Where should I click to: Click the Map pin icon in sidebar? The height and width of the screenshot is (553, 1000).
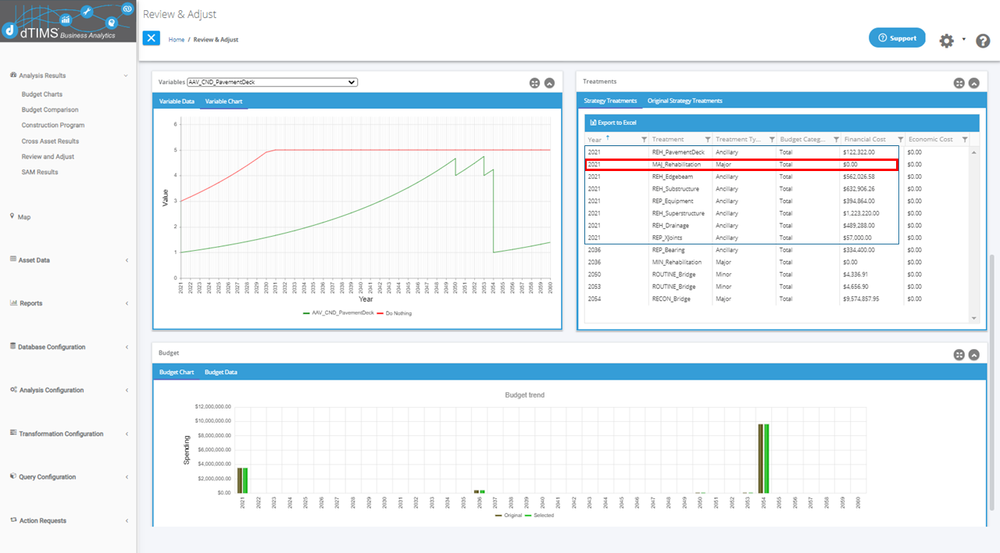12,216
